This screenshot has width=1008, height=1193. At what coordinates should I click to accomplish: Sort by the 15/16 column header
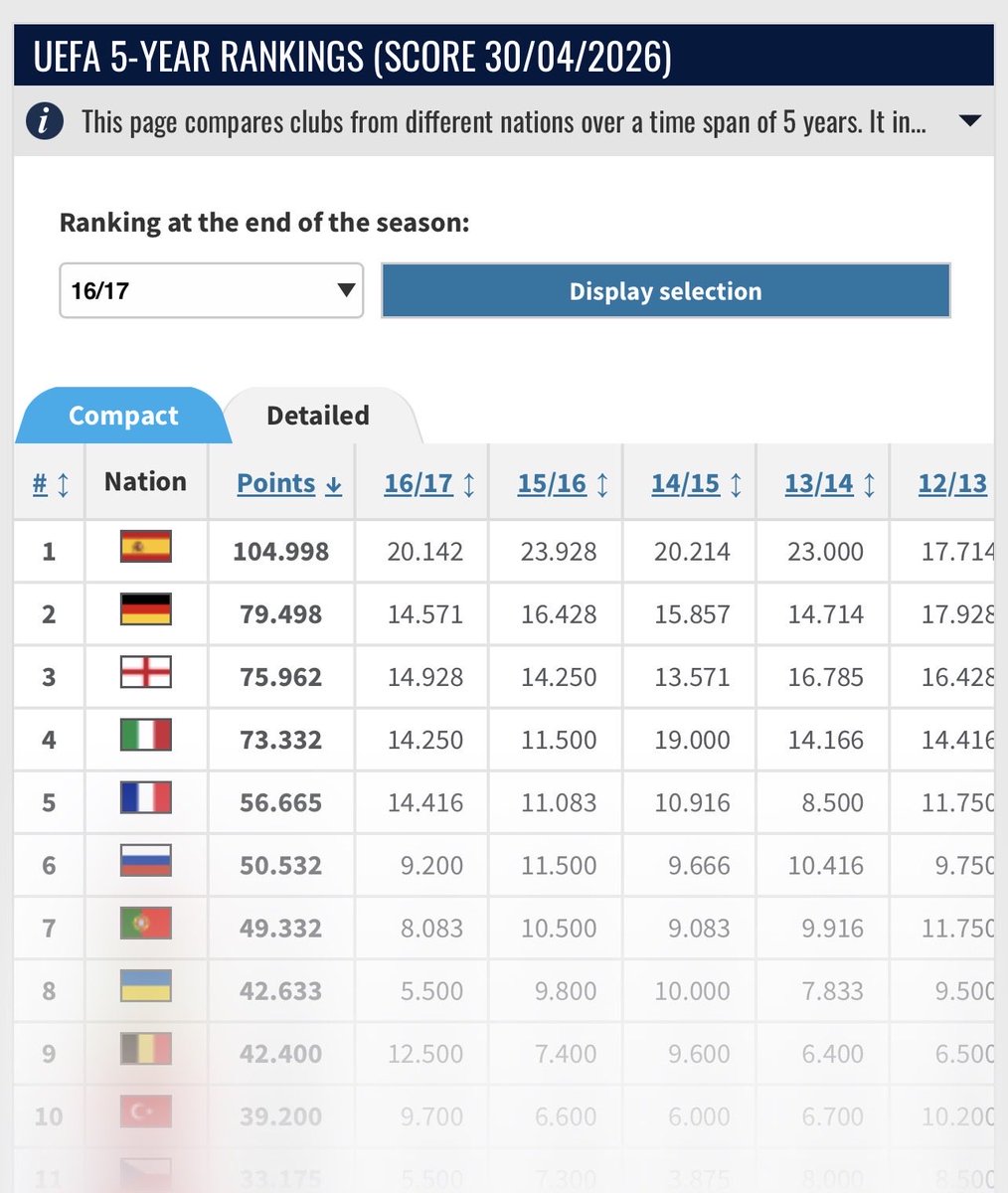pos(563,483)
